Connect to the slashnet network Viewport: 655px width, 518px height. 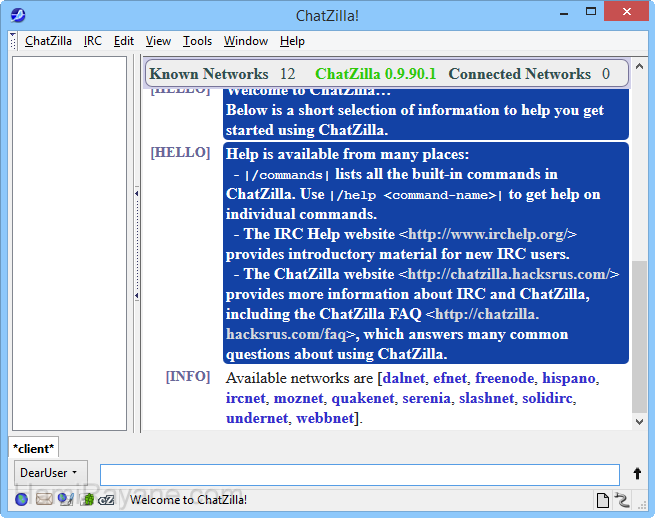tap(486, 398)
